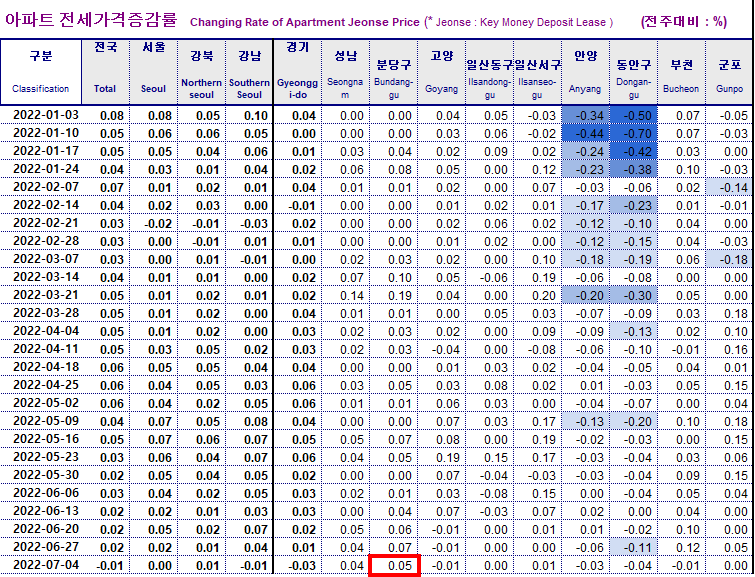Viewport: 755px width, 577px height.
Task: Select the date cell 2022-06-20
Action: (x=41, y=529)
